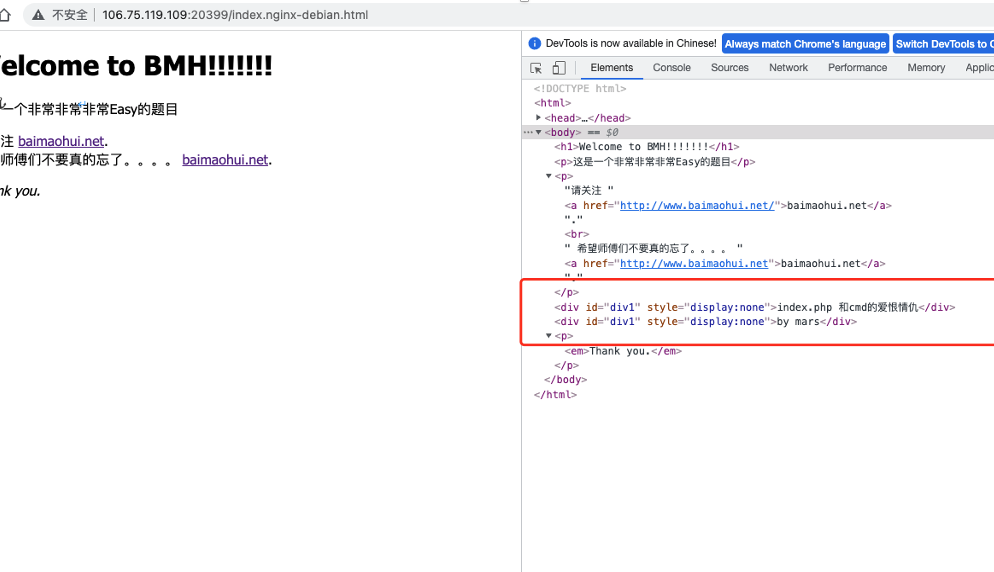Image resolution: width=994 pixels, height=572 pixels.
Task: Select the opening html tag line
Action: tap(552, 103)
